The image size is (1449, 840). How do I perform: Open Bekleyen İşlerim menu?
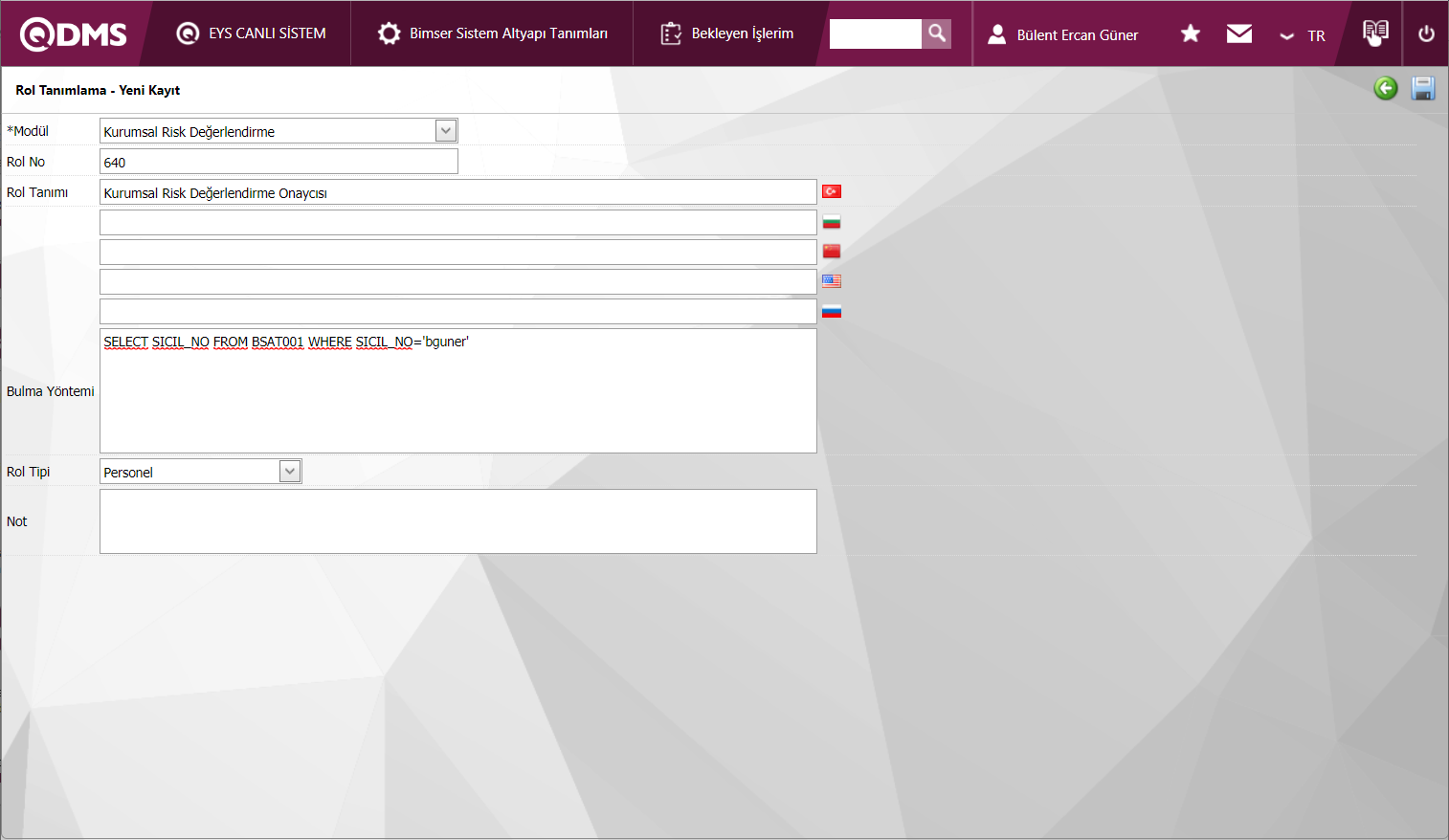(x=726, y=33)
